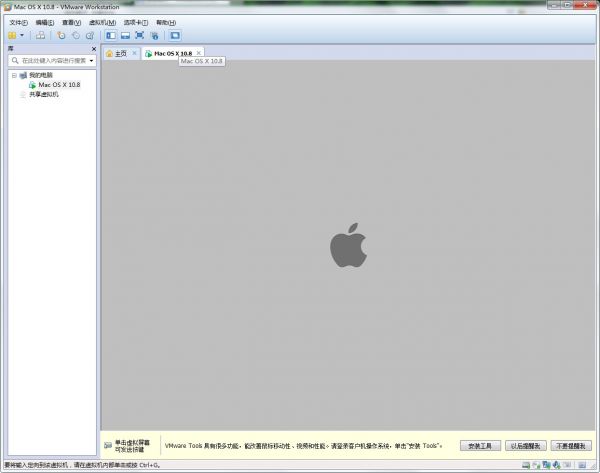Click the CD/DVD drive status icon

tap(536, 465)
